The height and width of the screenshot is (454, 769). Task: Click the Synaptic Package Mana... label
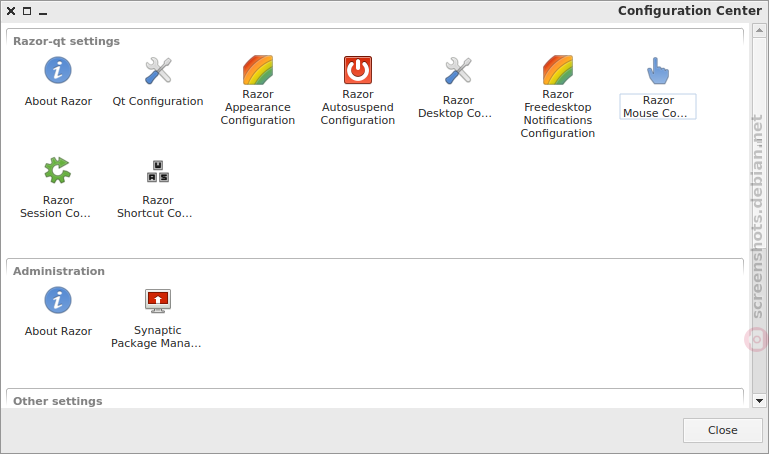pyautogui.click(x=157, y=337)
